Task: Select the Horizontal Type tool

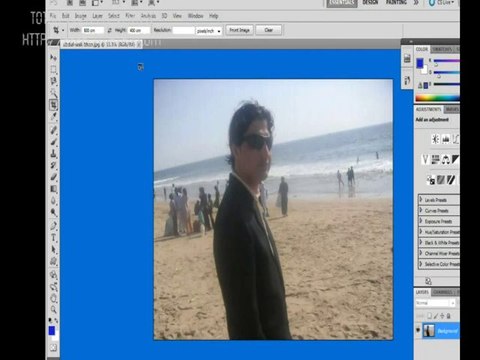Action: (53, 238)
